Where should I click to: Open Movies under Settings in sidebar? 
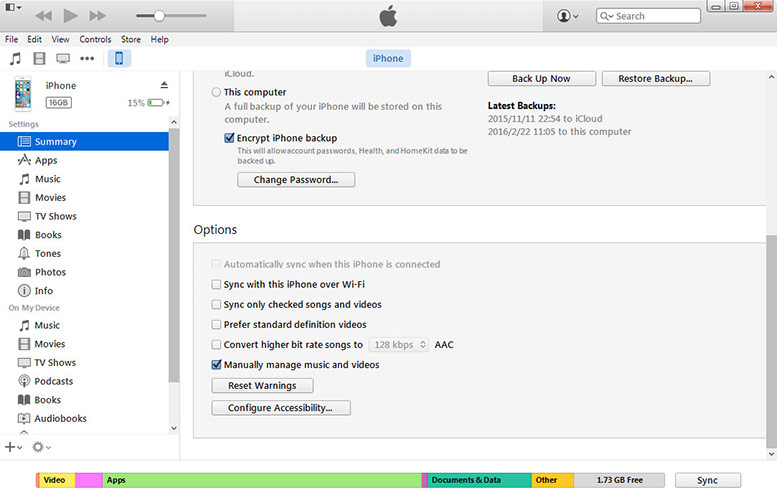click(x=84, y=197)
